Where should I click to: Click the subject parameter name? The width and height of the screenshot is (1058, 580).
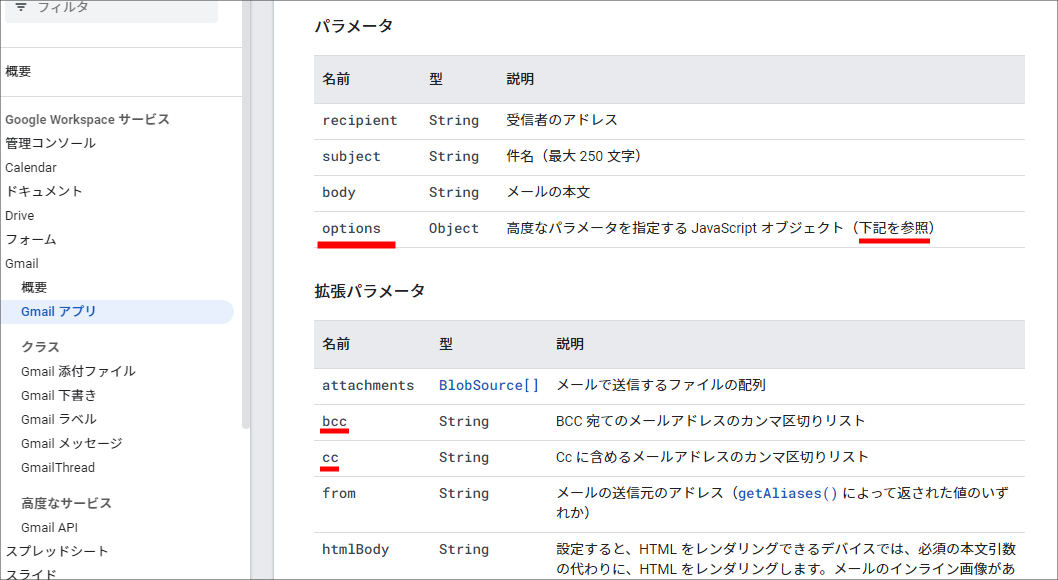pyautogui.click(x=351, y=156)
